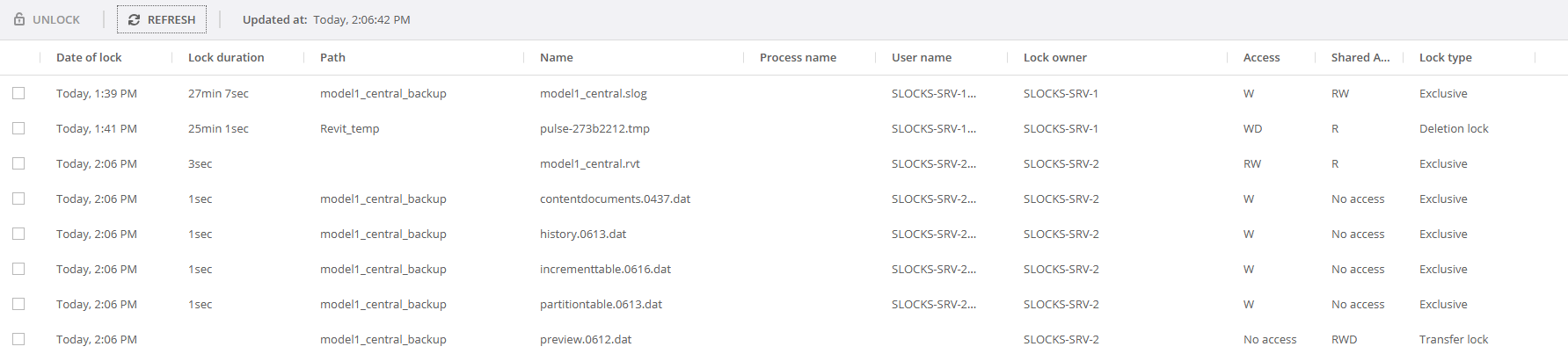Toggle checkbox for contentdocuments.0437.dat
The image size is (1568, 361).
[x=18, y=199]
